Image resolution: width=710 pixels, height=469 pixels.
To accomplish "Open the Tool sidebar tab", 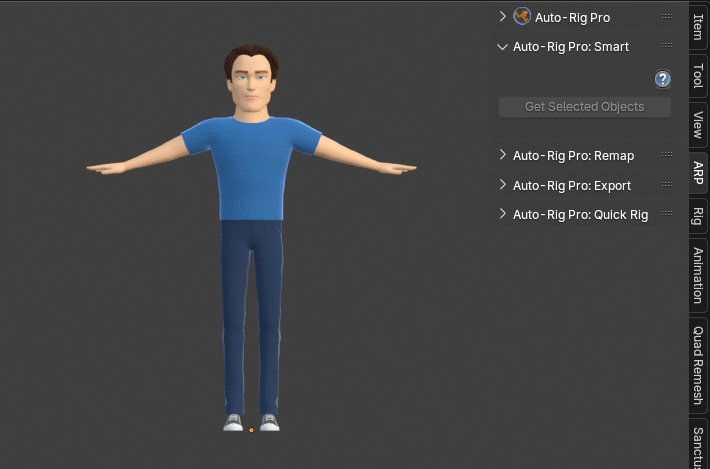I will [698, 76].
